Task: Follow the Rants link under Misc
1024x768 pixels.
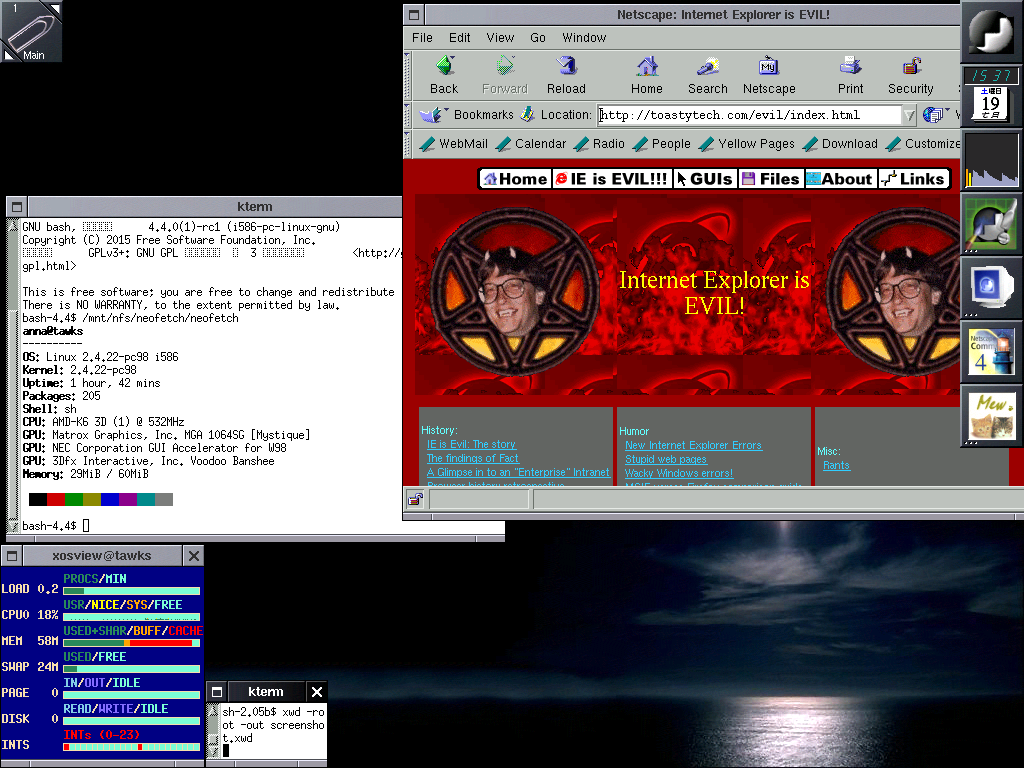Action: [x=836, y=466]
